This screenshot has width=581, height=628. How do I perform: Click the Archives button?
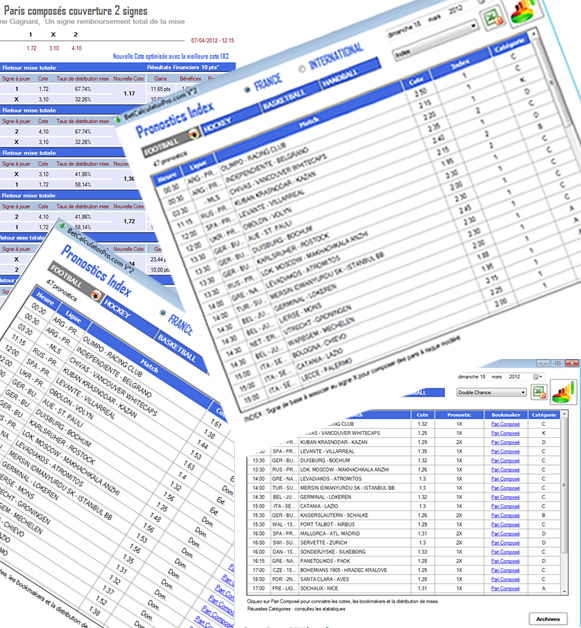pyautogui.click(x=548, y=619)
